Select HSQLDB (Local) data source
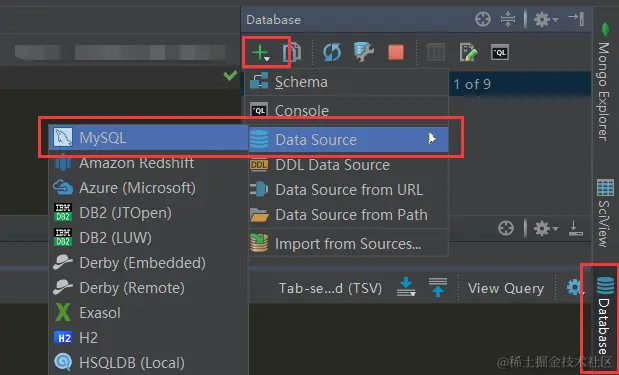Screen dimensions: 619x375 (148, 362)
